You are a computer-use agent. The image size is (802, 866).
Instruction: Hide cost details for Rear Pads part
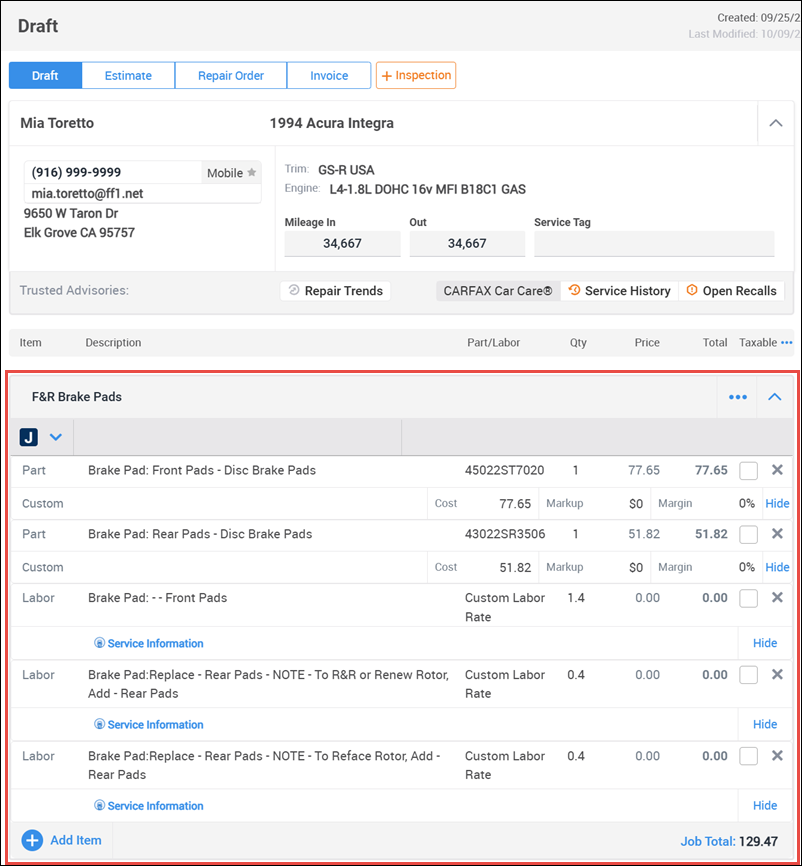[777, 567]
